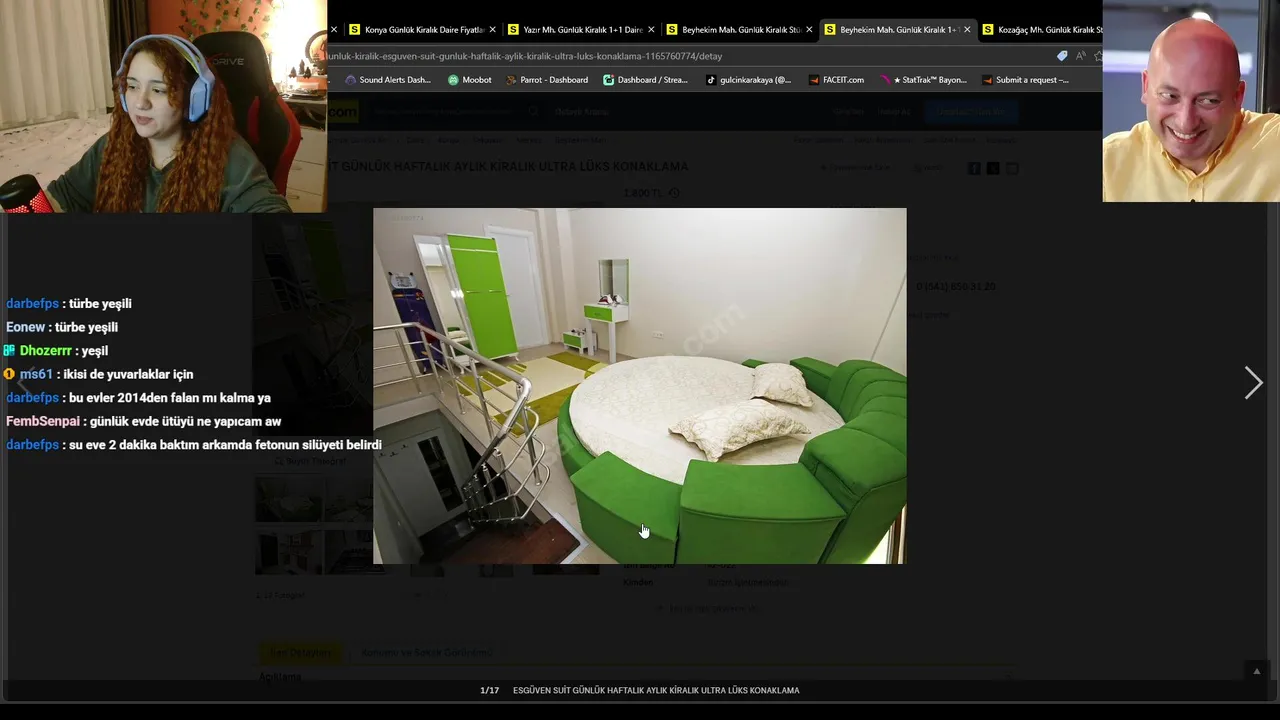Open the shopping price tag icon in address bar
This screenshot has width=1280, height=720.
click(1062, 56)
